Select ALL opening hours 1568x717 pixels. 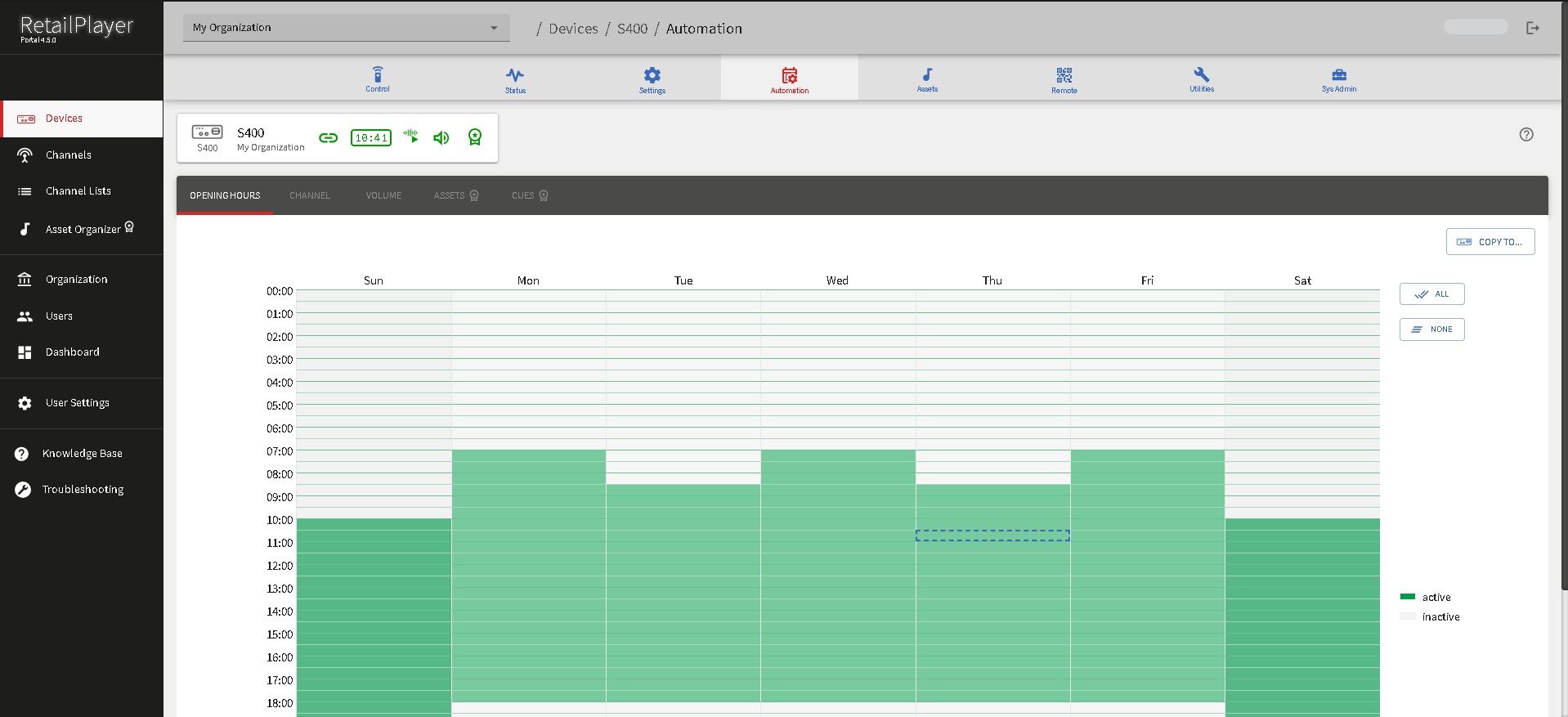point(1431,294)
